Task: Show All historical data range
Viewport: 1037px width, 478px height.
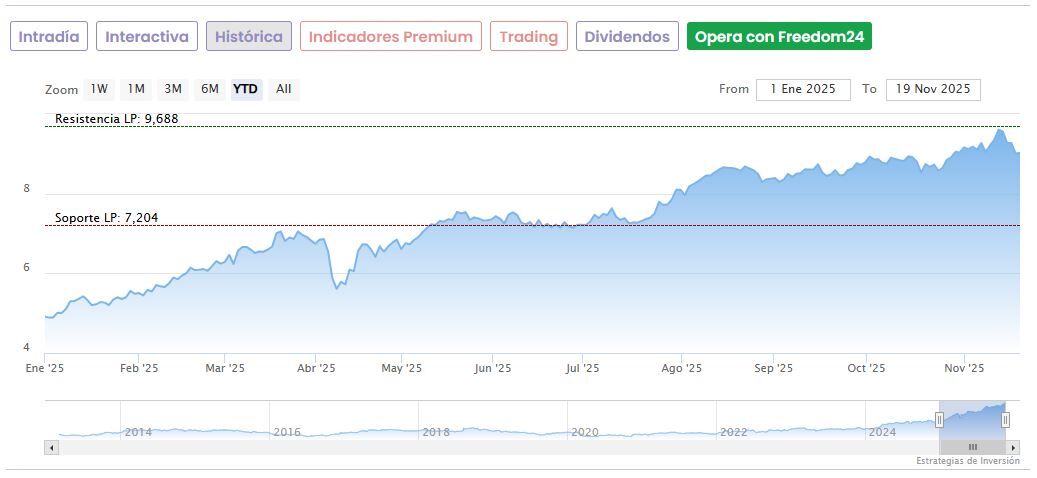Action: pyautogui.click(x=284, y=89)
